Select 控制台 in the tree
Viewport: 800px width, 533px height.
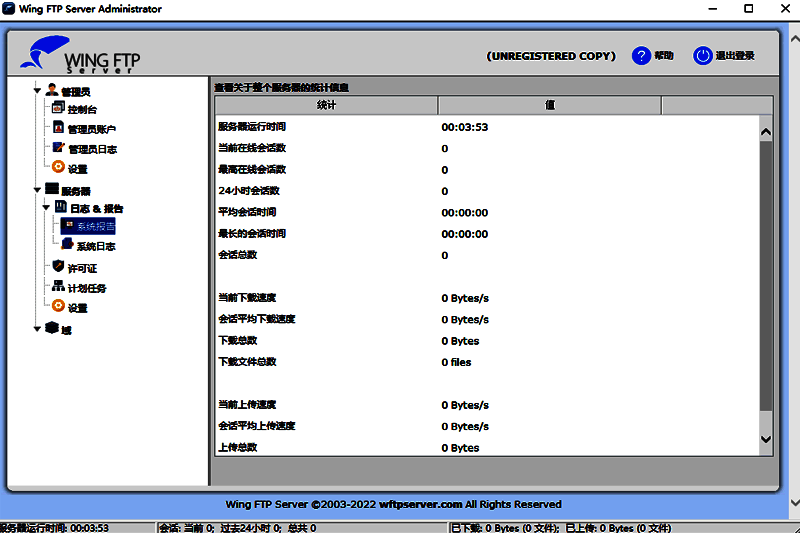pyautogui.click(x=82, y=110)
